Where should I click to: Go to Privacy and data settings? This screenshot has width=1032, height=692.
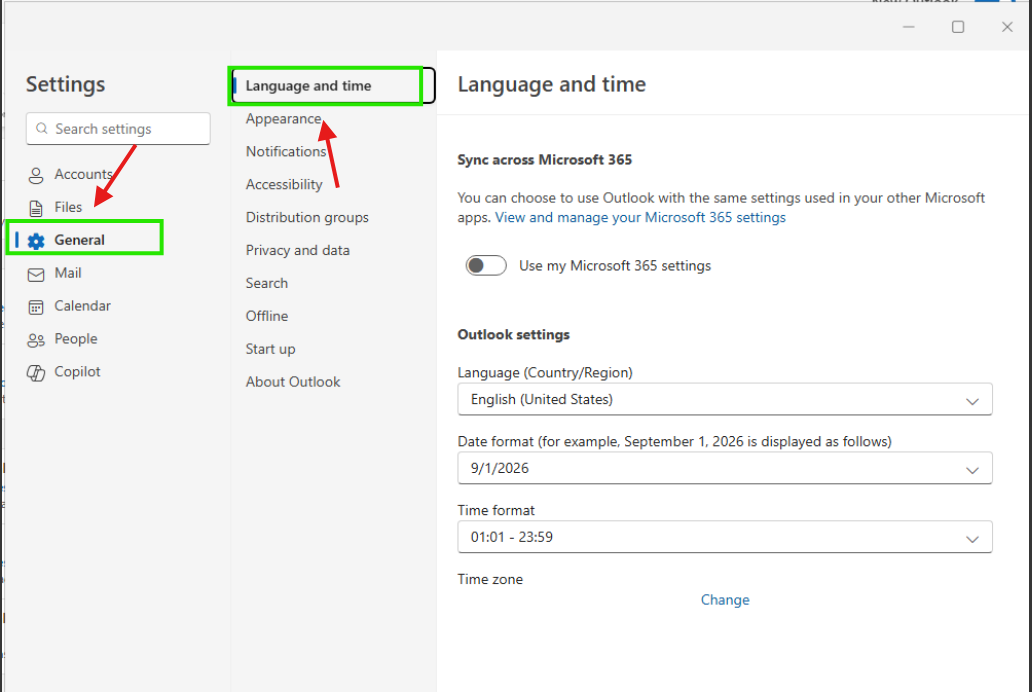297,250
